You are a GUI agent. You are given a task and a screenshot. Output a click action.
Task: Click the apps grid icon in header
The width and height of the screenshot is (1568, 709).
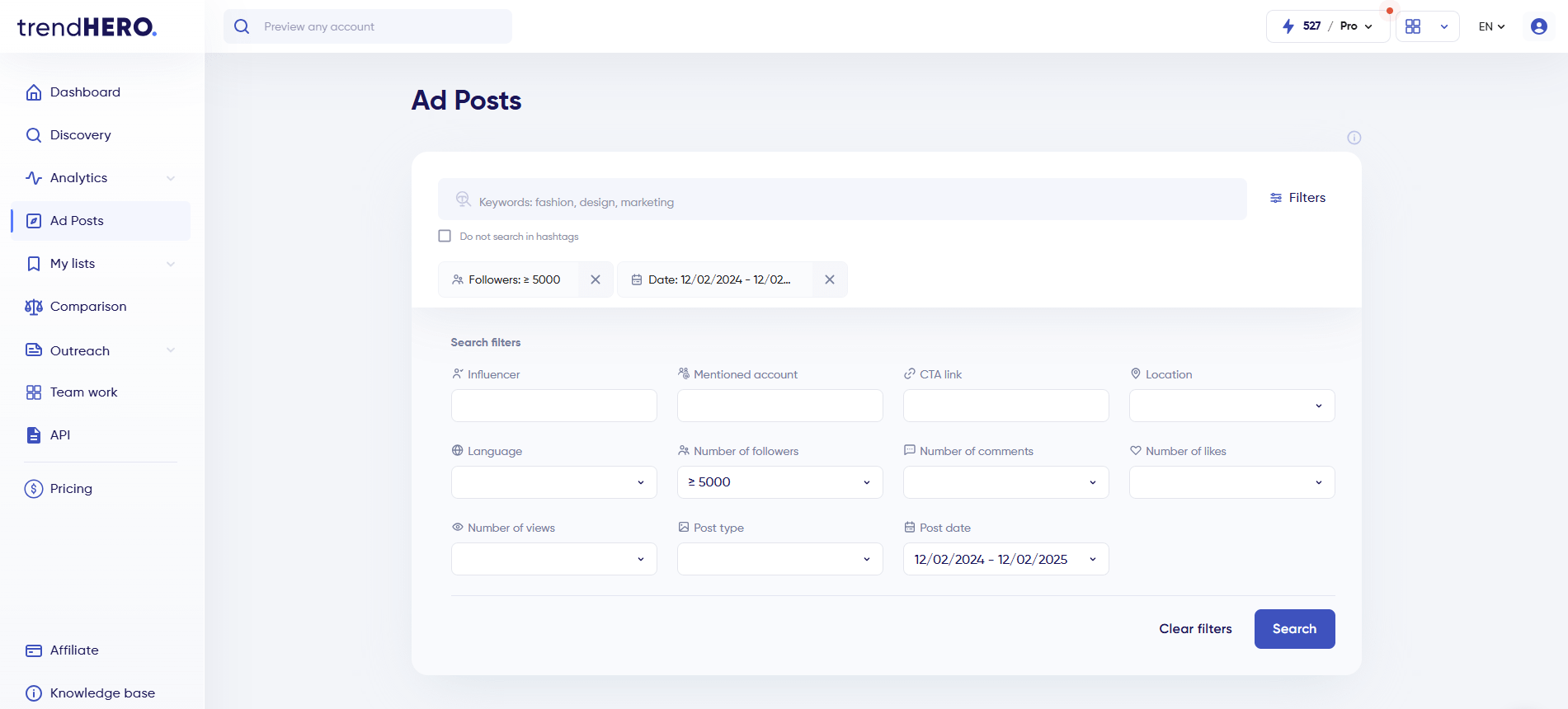[1413, 26]
